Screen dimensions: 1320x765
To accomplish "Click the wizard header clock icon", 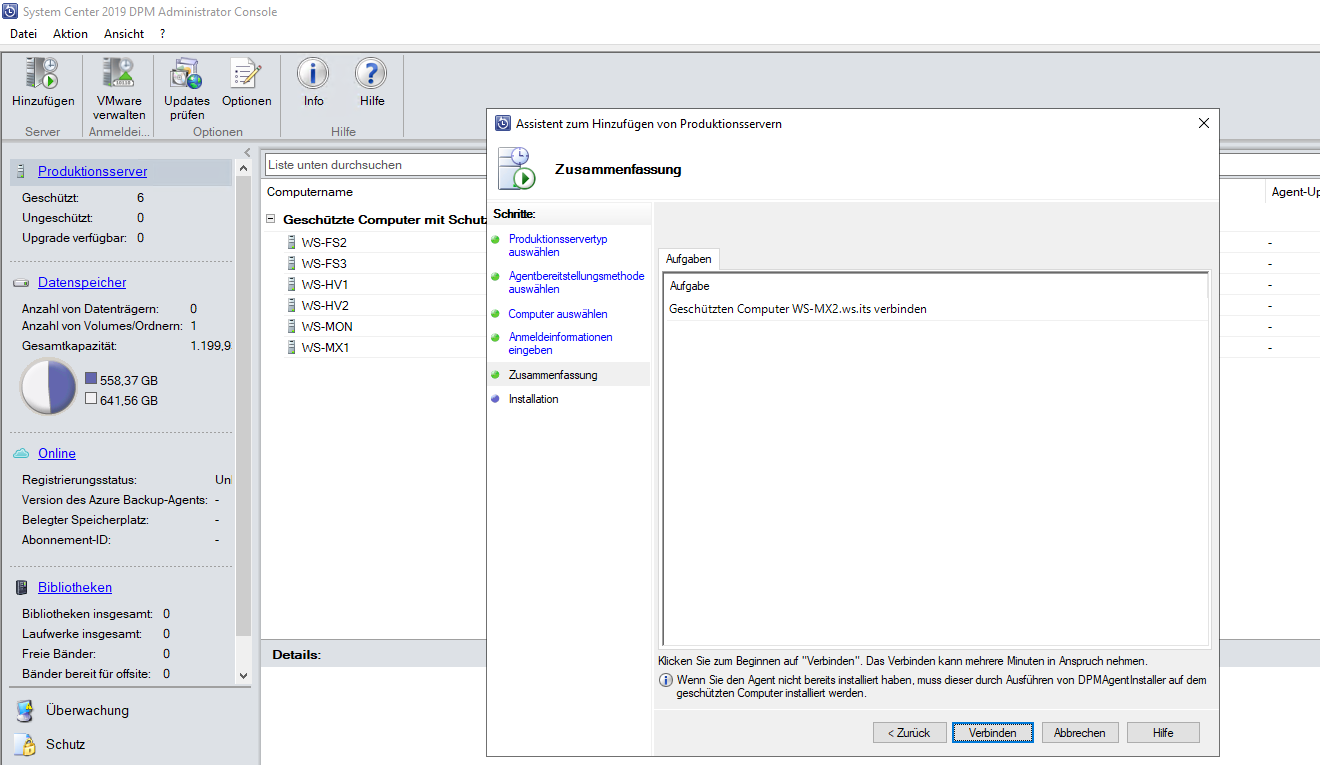I will (x=516, y=168).
